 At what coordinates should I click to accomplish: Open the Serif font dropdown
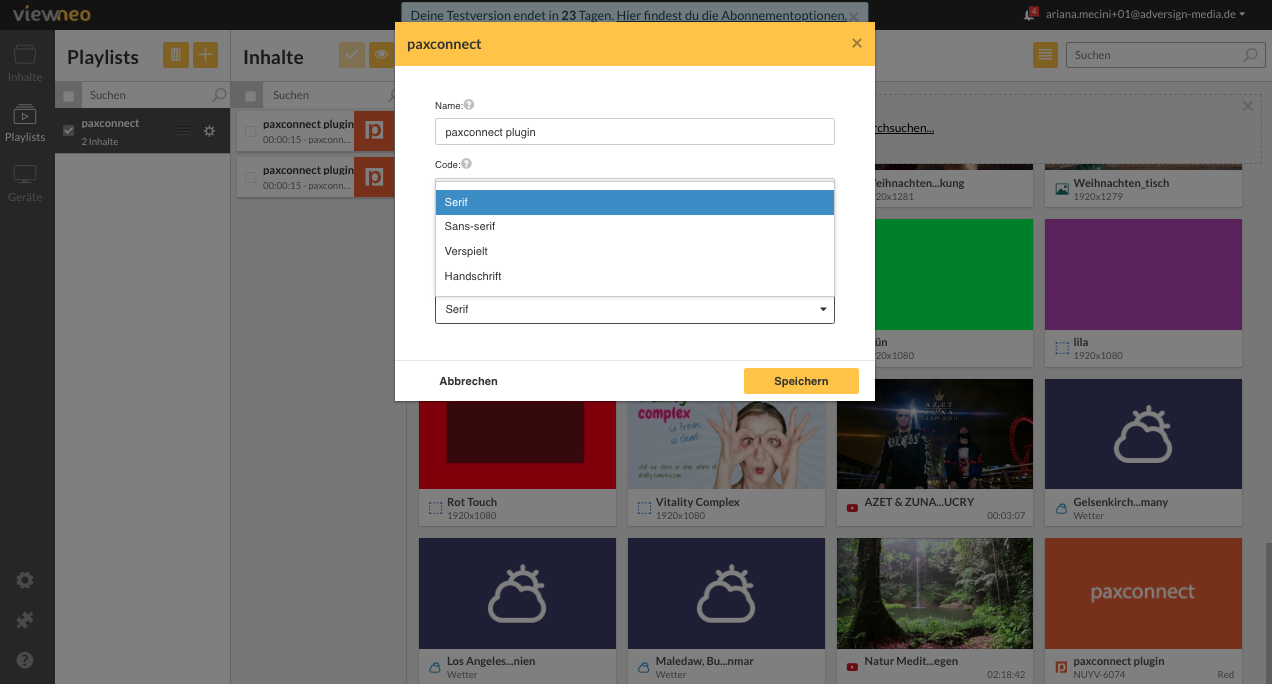tap(634, 309)
